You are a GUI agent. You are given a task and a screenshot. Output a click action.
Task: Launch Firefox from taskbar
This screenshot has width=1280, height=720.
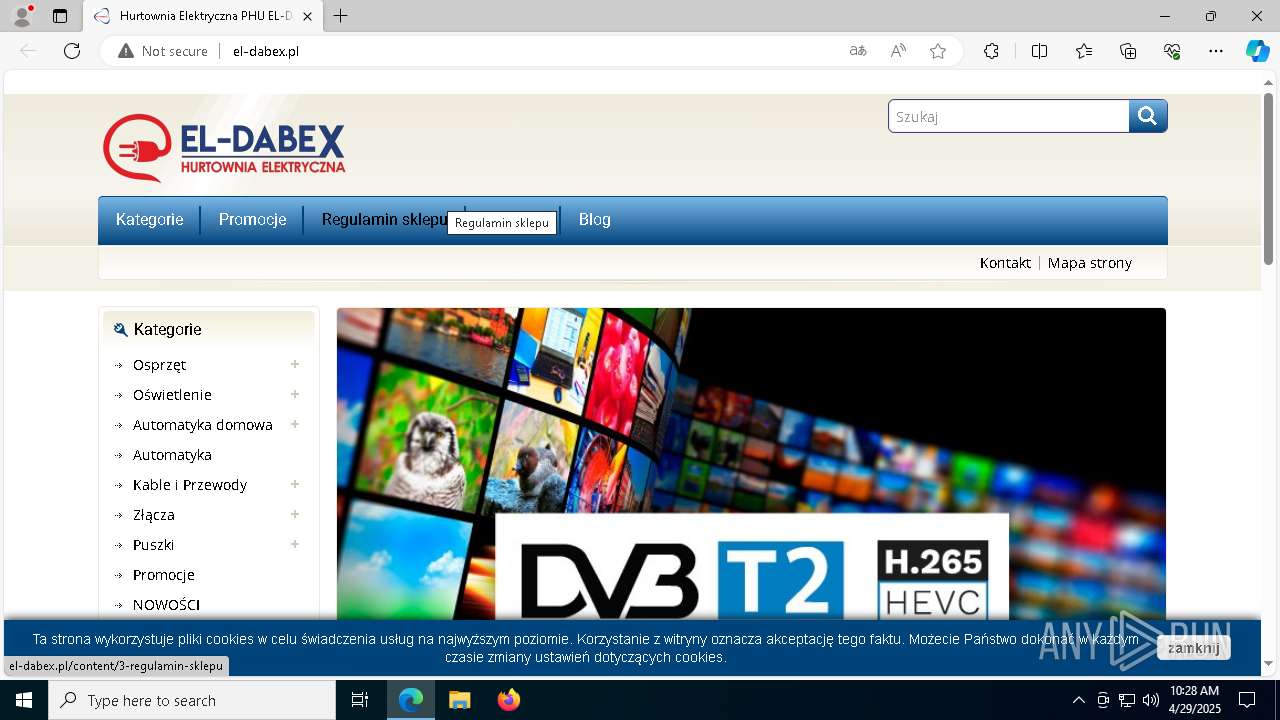point(508,700)
